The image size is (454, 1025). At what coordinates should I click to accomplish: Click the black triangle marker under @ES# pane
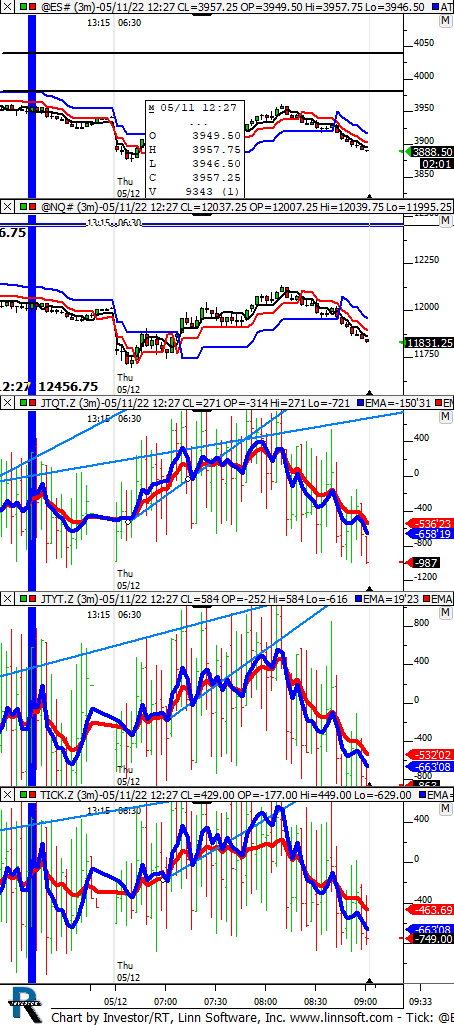click(369, 196)
